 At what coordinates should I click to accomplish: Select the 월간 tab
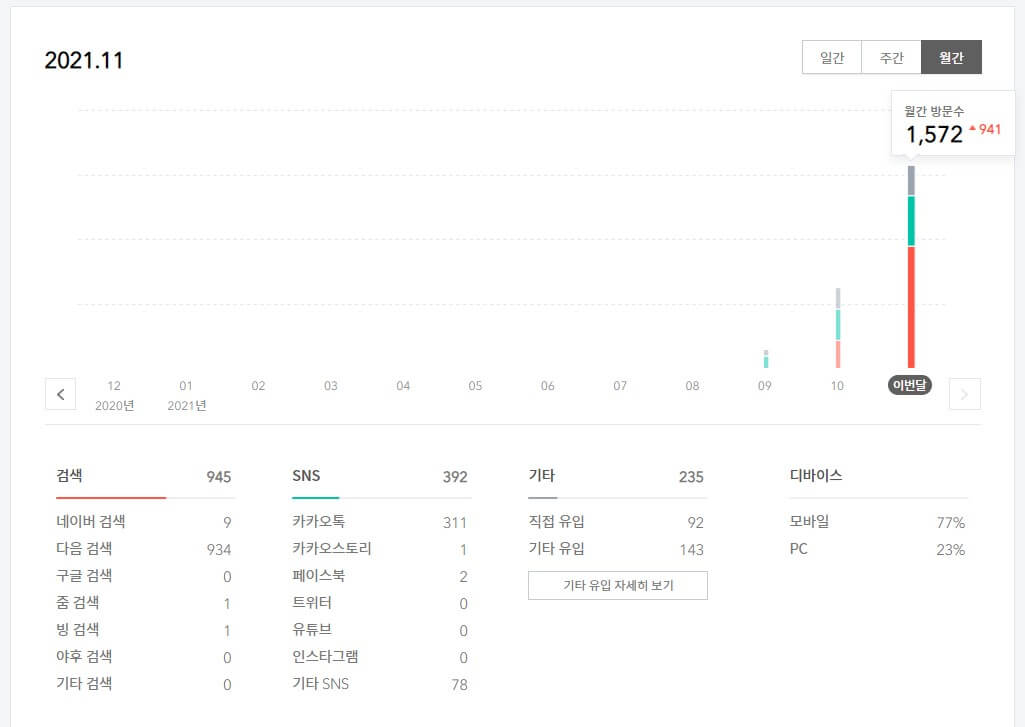[950, 57]
